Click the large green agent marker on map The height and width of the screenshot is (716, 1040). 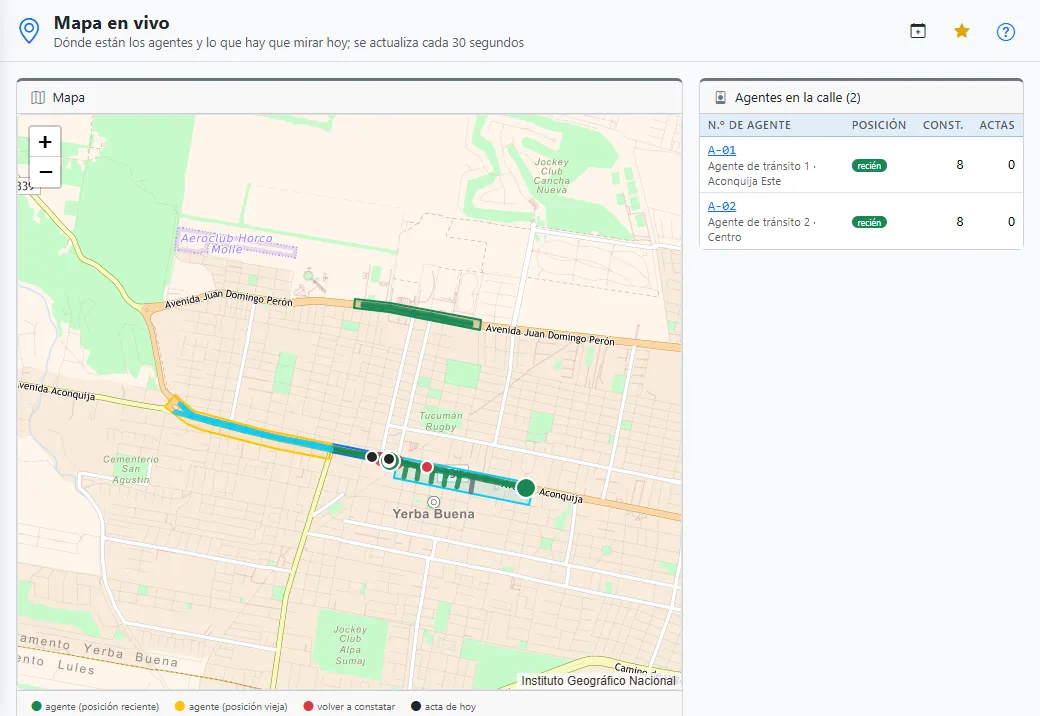pos(525,488)
